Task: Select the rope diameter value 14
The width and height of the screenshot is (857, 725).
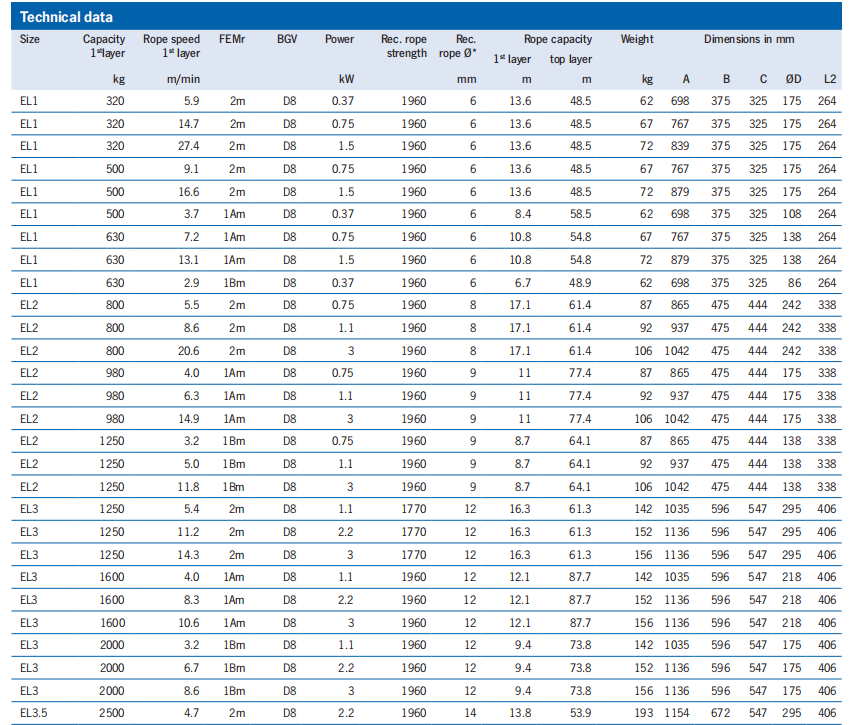Action: pos(470,712)
